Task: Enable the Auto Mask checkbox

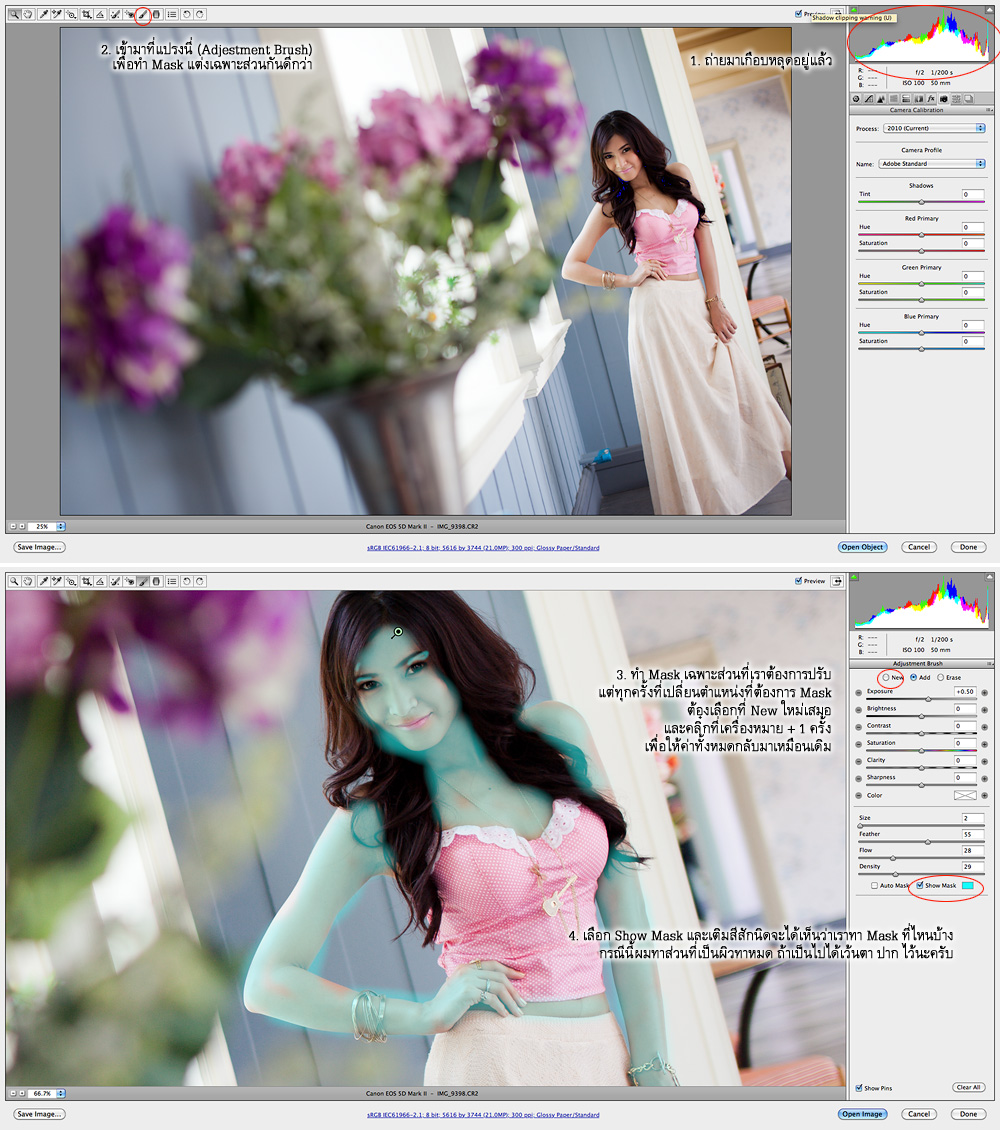Action: [x=874, y=885]
